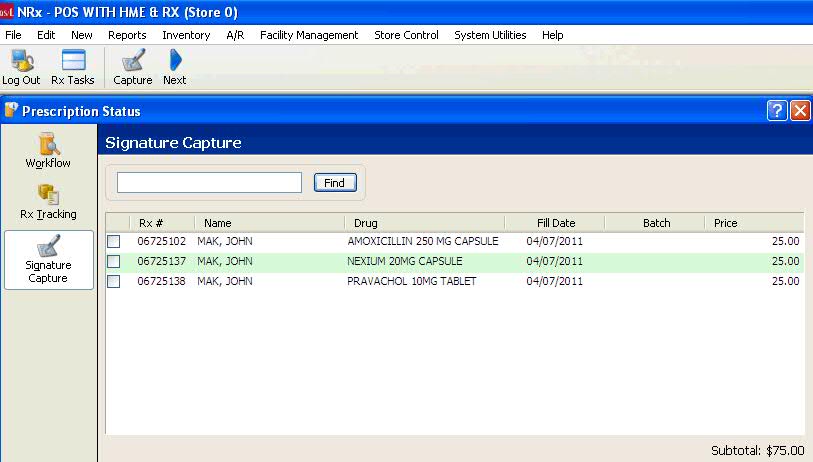Sort by the Drug column header
Image resolution: width=813 pixels, height=462 pixels.
(425, 223)
